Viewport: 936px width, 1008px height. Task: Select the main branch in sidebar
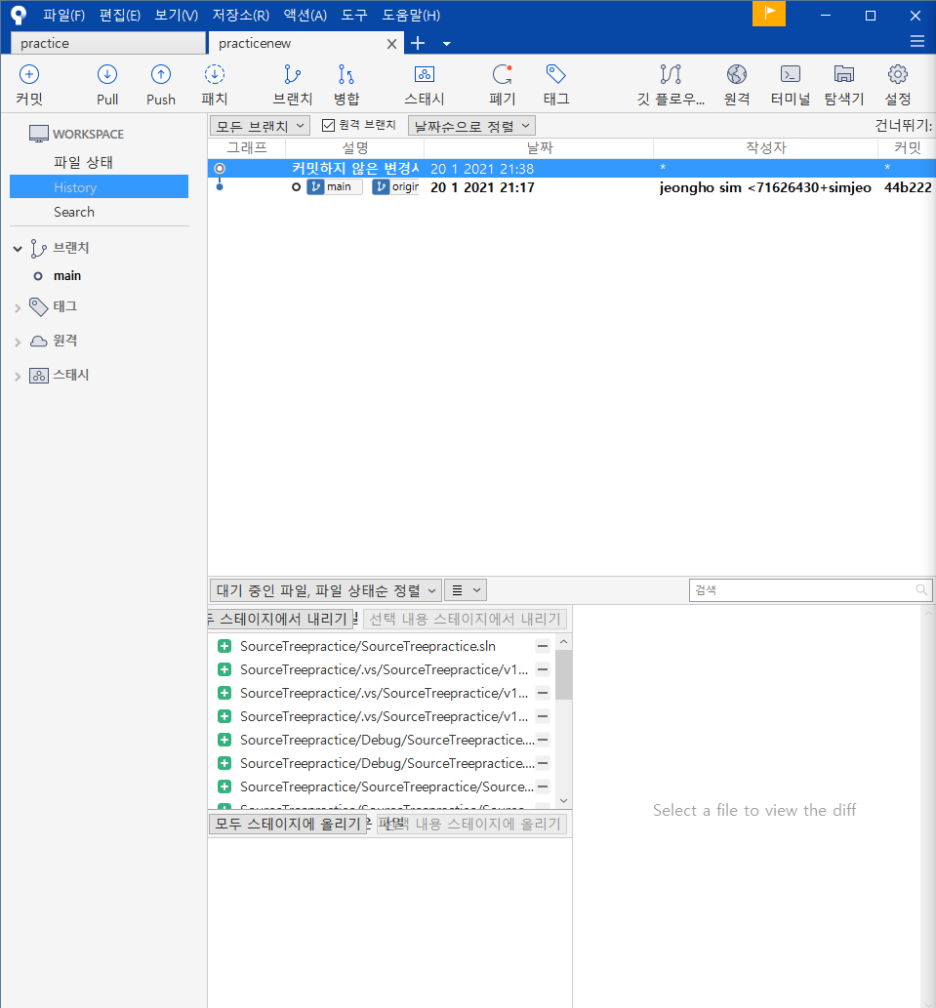pyautogui.click(x=67, y=276)
